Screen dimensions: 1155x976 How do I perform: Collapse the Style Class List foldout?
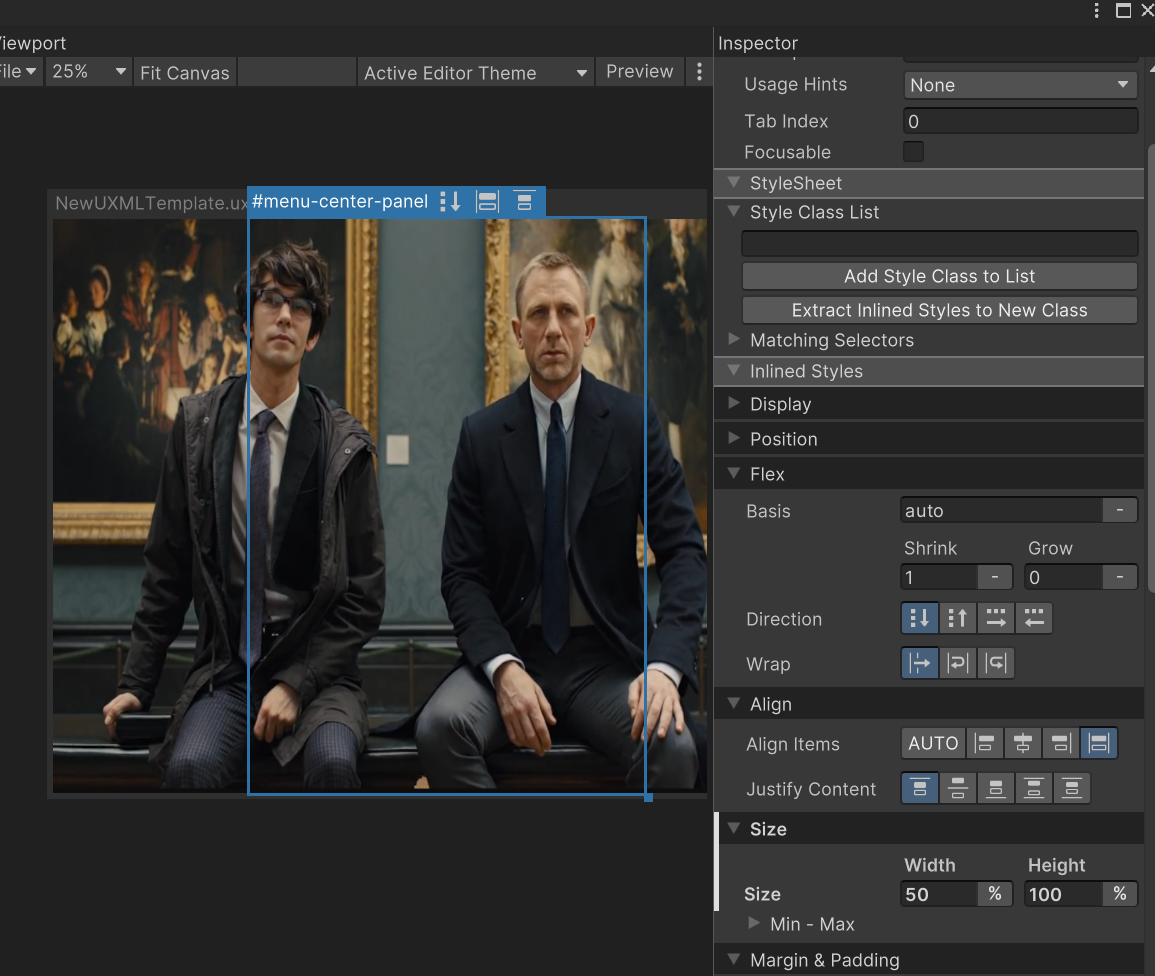click(x=734, y=211)
